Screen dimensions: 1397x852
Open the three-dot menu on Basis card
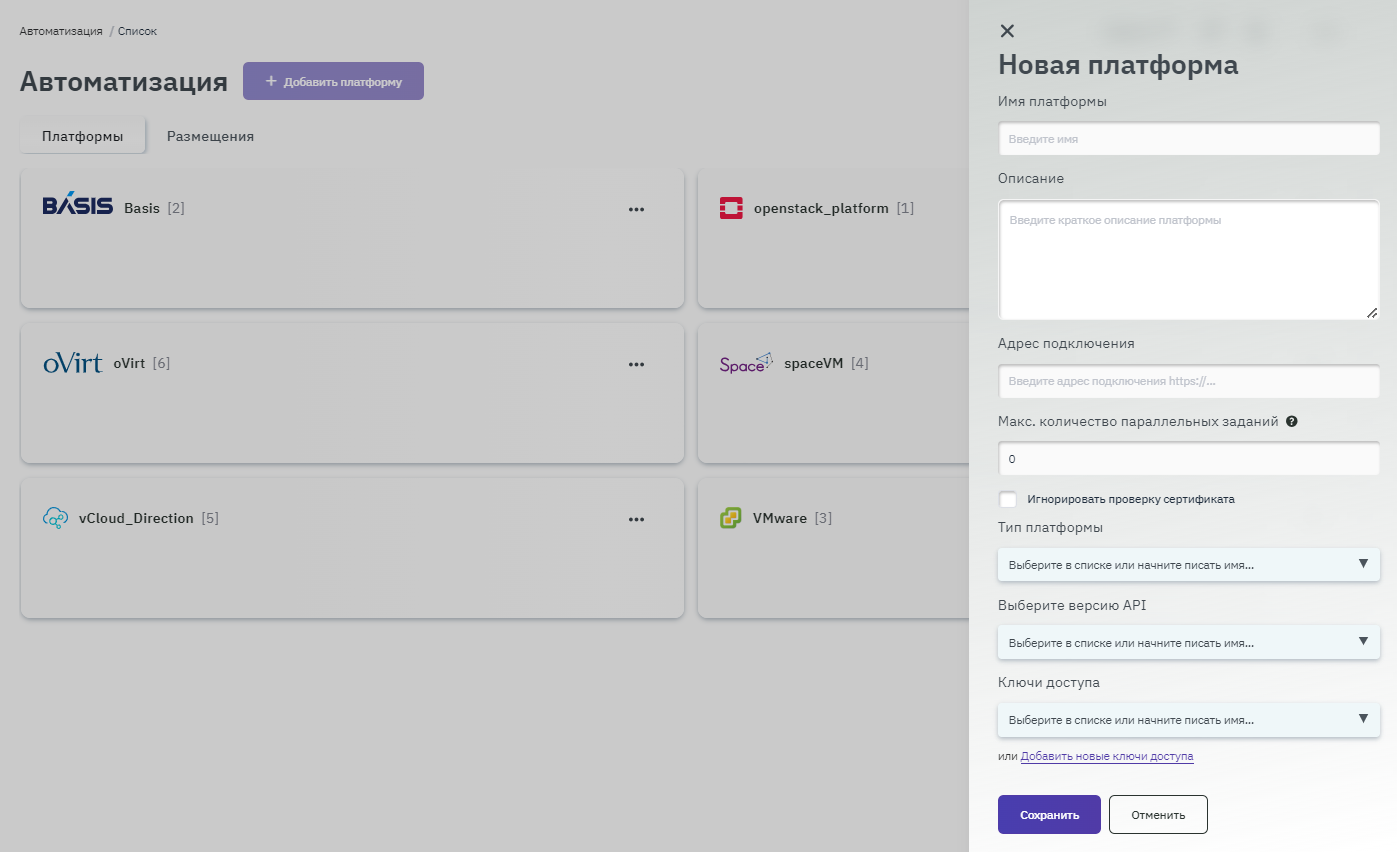tap(636, 209)
